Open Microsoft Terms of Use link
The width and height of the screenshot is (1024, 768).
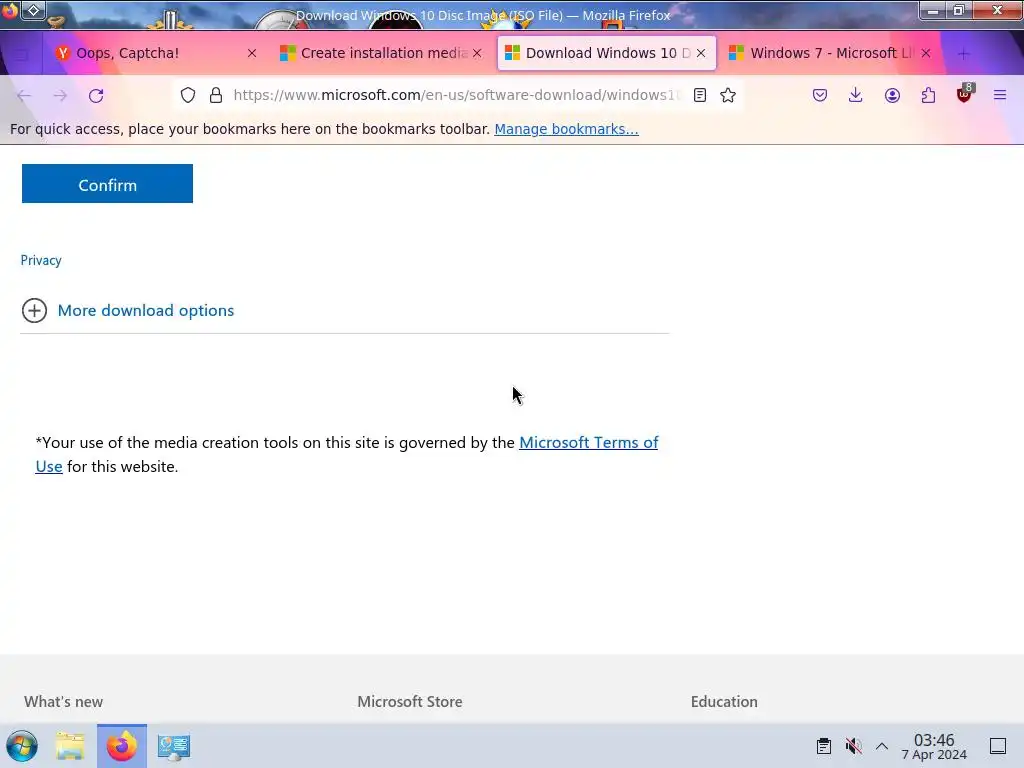tap(588, 442)
